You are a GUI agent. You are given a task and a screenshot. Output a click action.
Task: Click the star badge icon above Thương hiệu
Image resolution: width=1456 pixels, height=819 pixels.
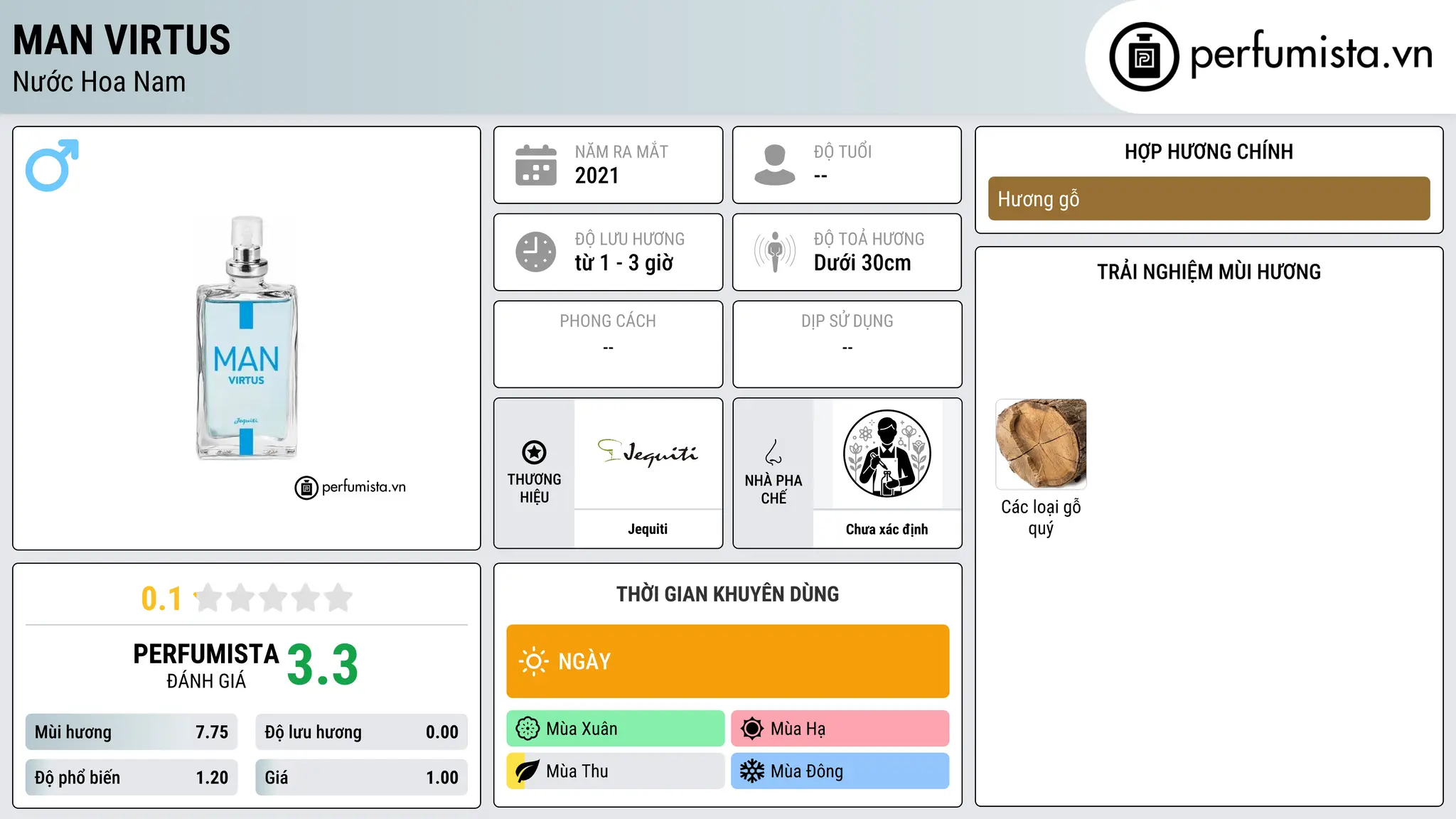click(534, 452)
